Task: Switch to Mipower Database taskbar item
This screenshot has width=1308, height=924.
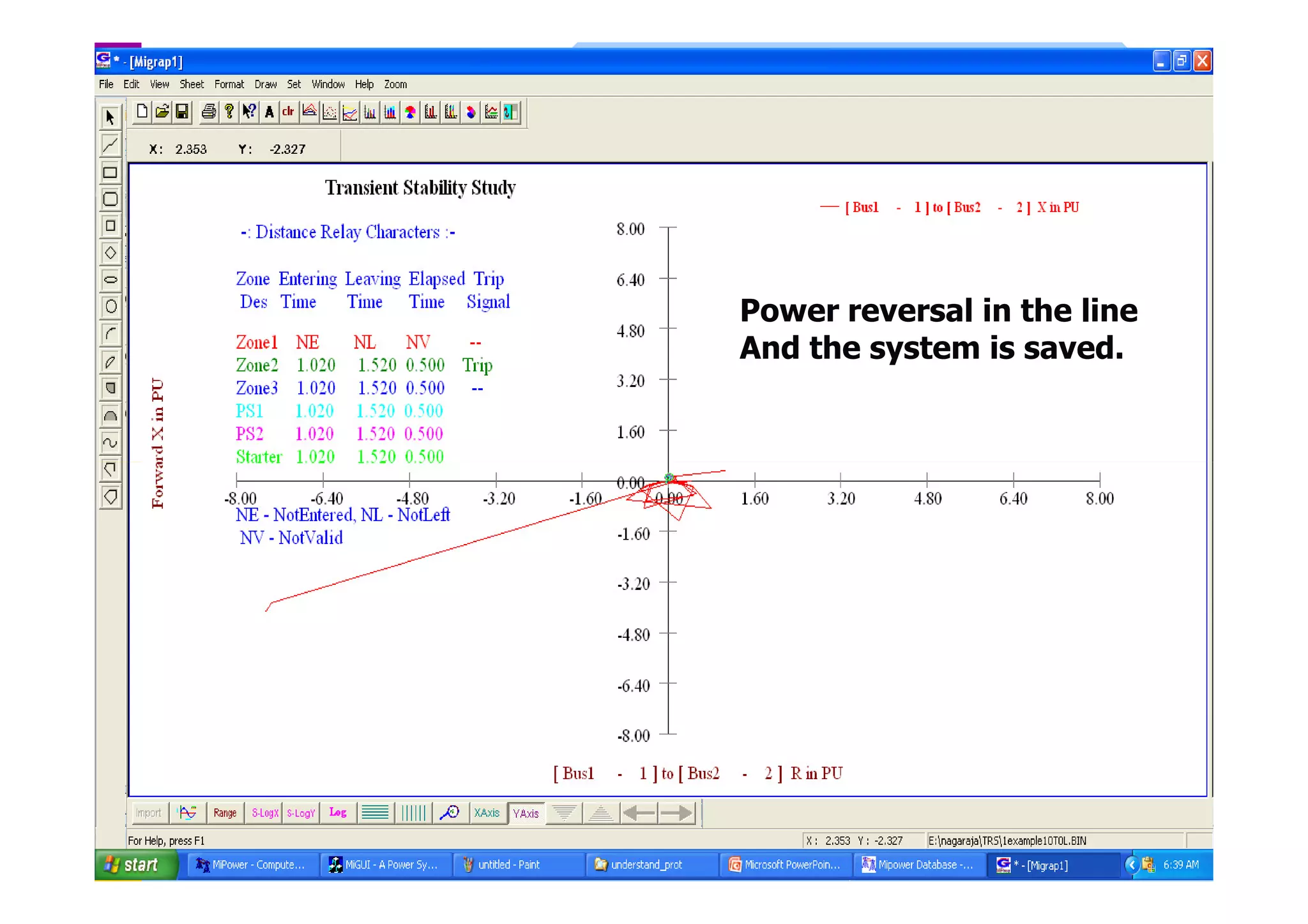Action: pyautogui.click(x=918, y=865)
